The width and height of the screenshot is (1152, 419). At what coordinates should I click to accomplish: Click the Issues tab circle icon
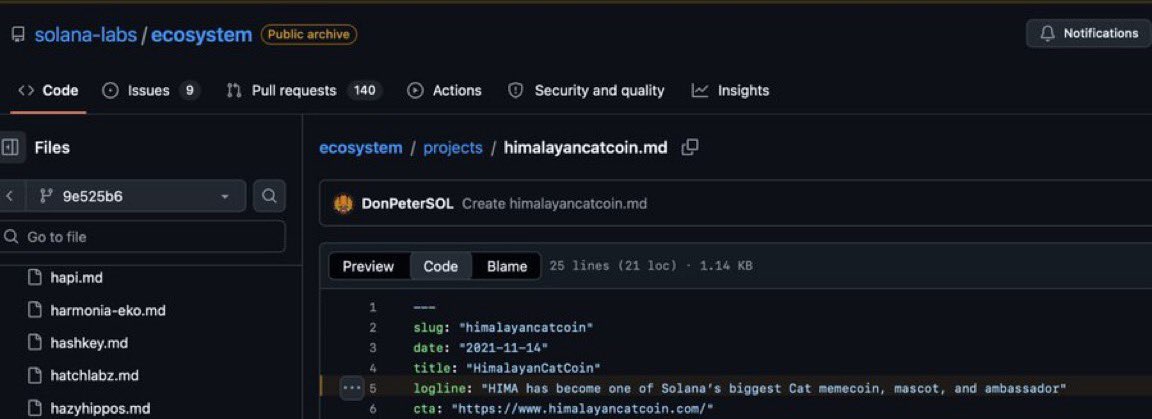coord(110,90)
